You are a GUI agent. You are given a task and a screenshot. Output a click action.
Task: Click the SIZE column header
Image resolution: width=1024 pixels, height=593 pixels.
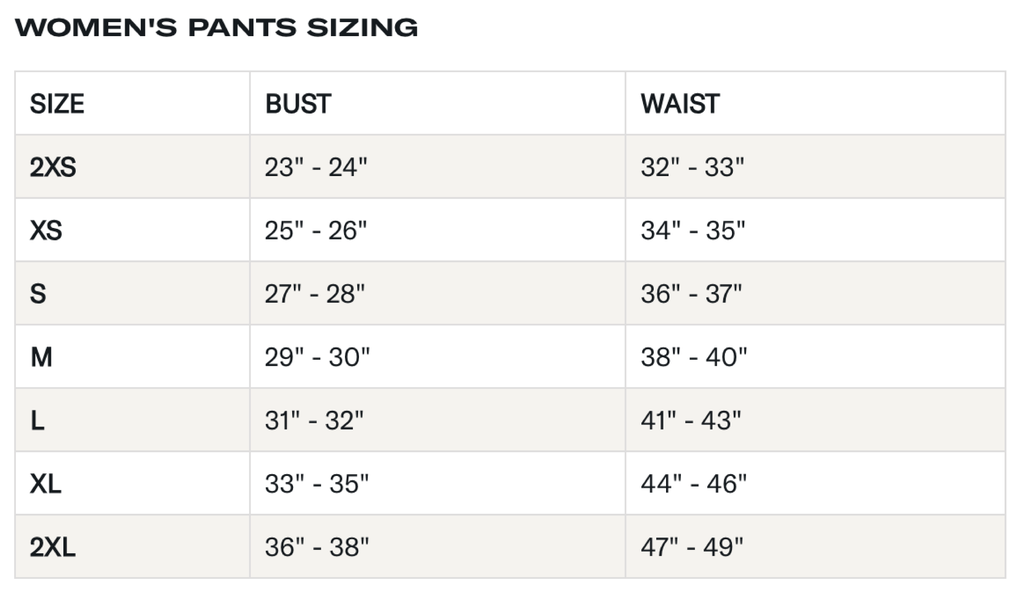57,104
